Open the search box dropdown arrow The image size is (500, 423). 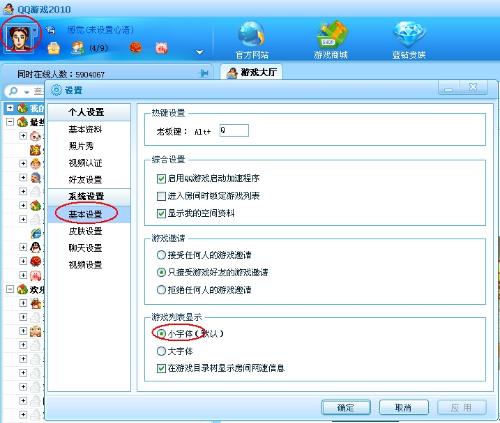[x=27, y=92]
